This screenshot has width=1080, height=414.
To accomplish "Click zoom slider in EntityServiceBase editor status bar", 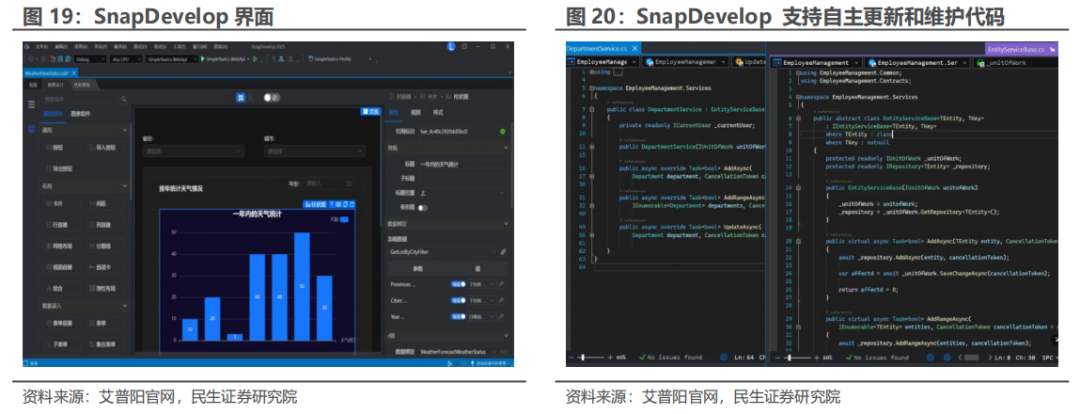I will pos(797,357).
